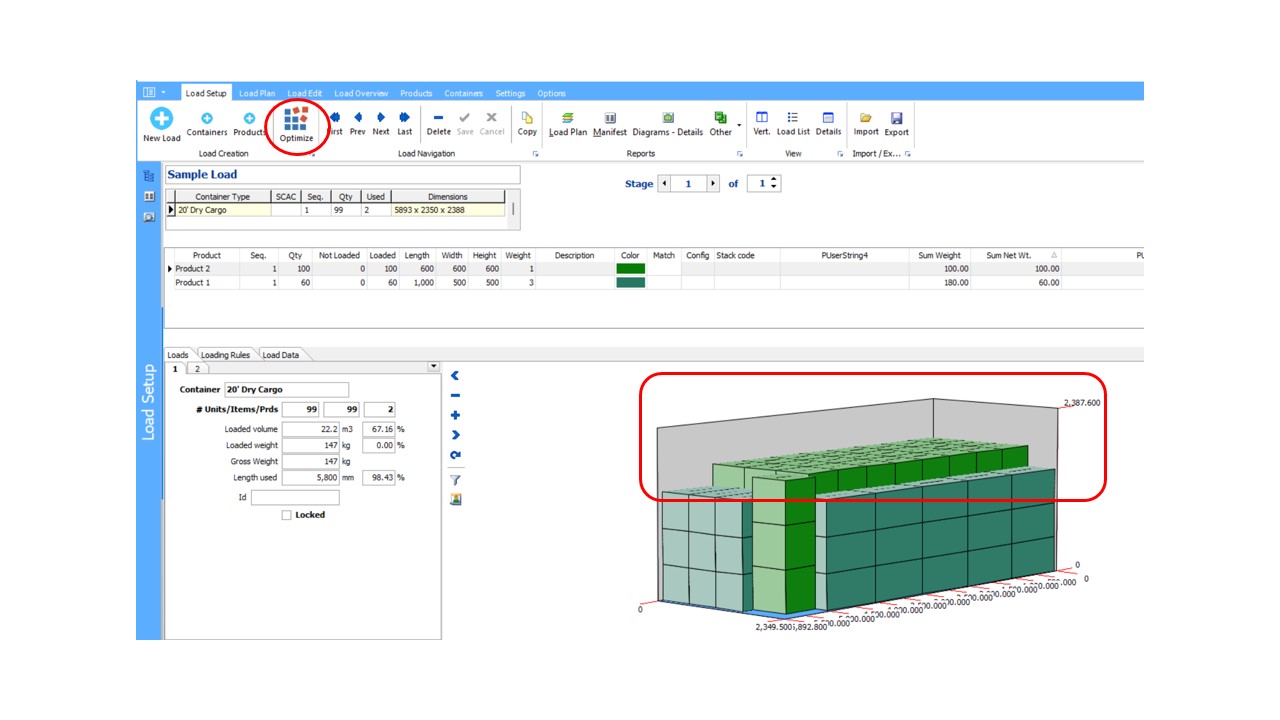Click the New Load icon
This screenshot has height=720, width=1280.
[x=161, y=119]
